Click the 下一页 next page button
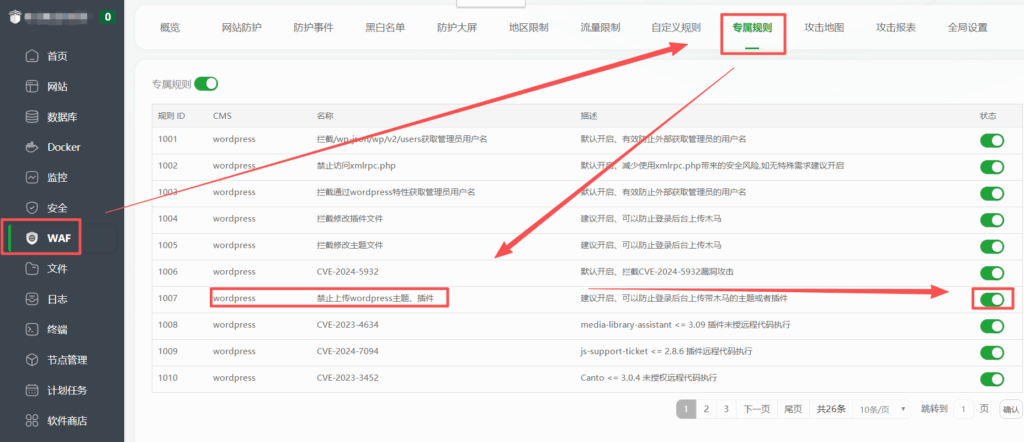This screenshot has height=442, width=1024. coord(757,409)
